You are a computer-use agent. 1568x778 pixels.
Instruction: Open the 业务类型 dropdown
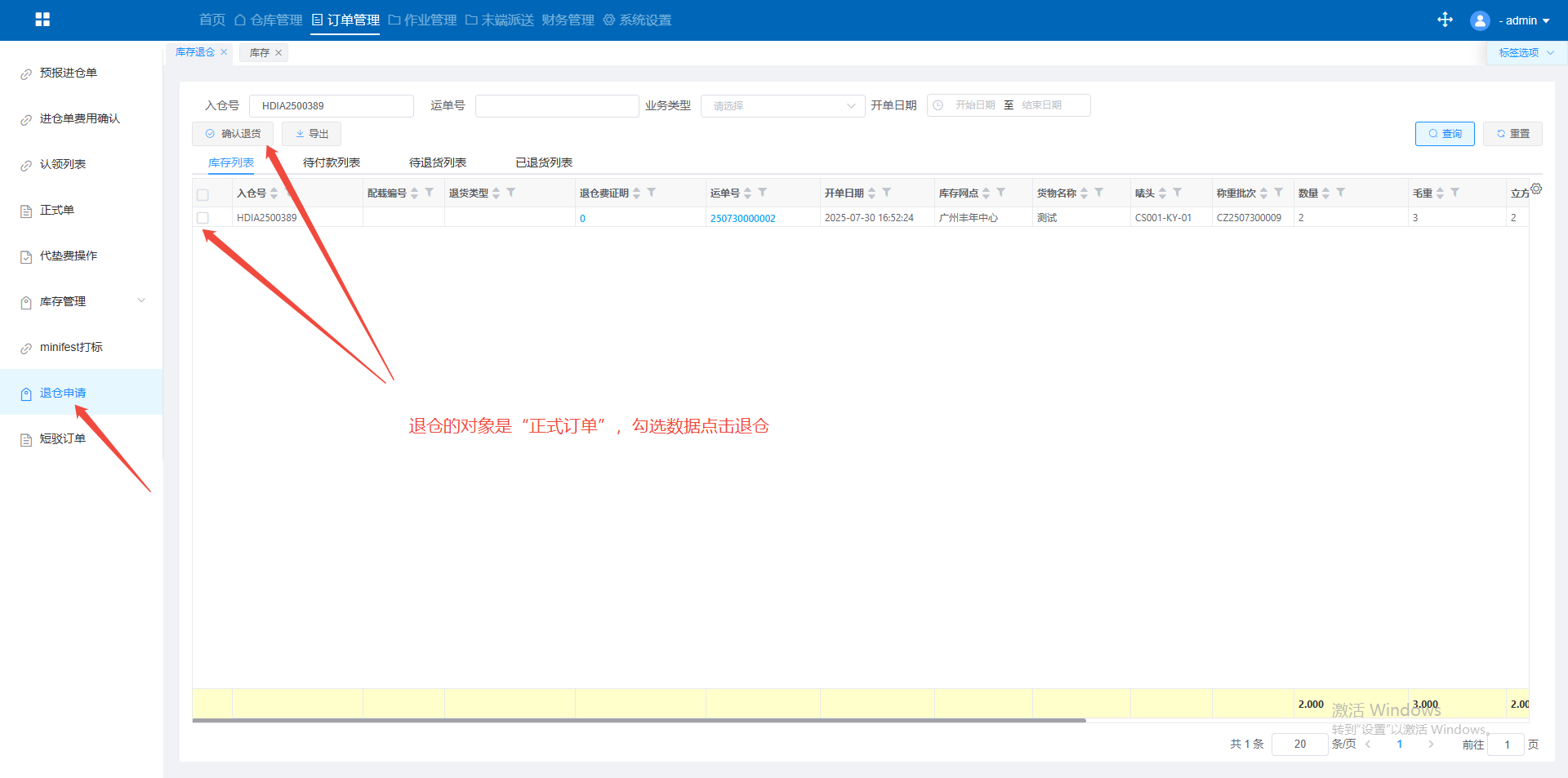click(x=782, y=106)
